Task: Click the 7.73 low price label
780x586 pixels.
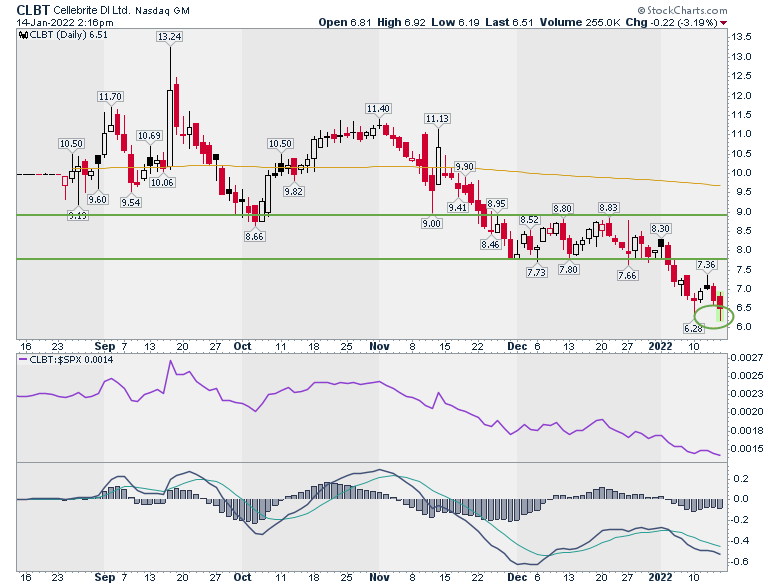Action: [537, 272]
